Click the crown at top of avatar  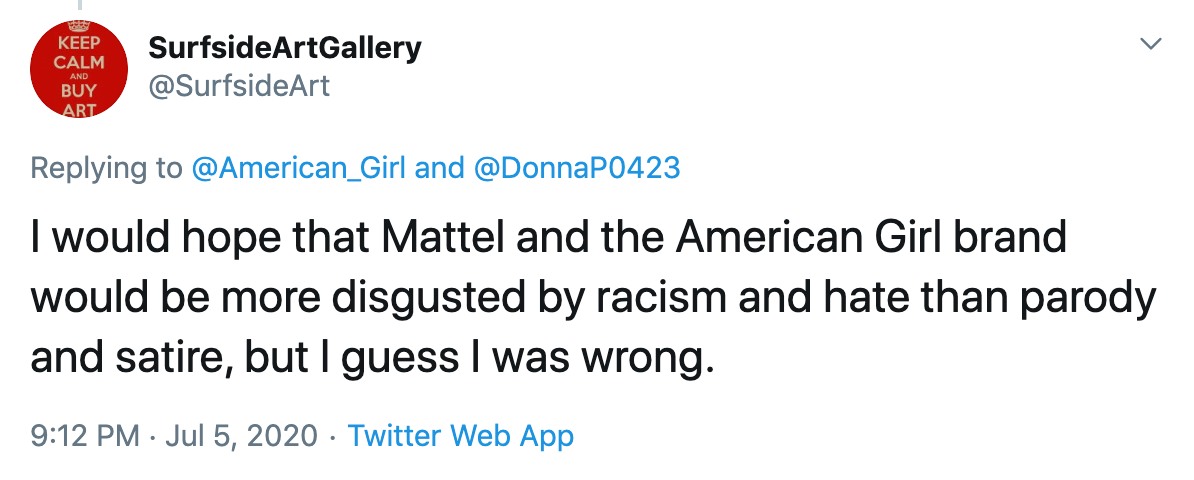[78, 26]
